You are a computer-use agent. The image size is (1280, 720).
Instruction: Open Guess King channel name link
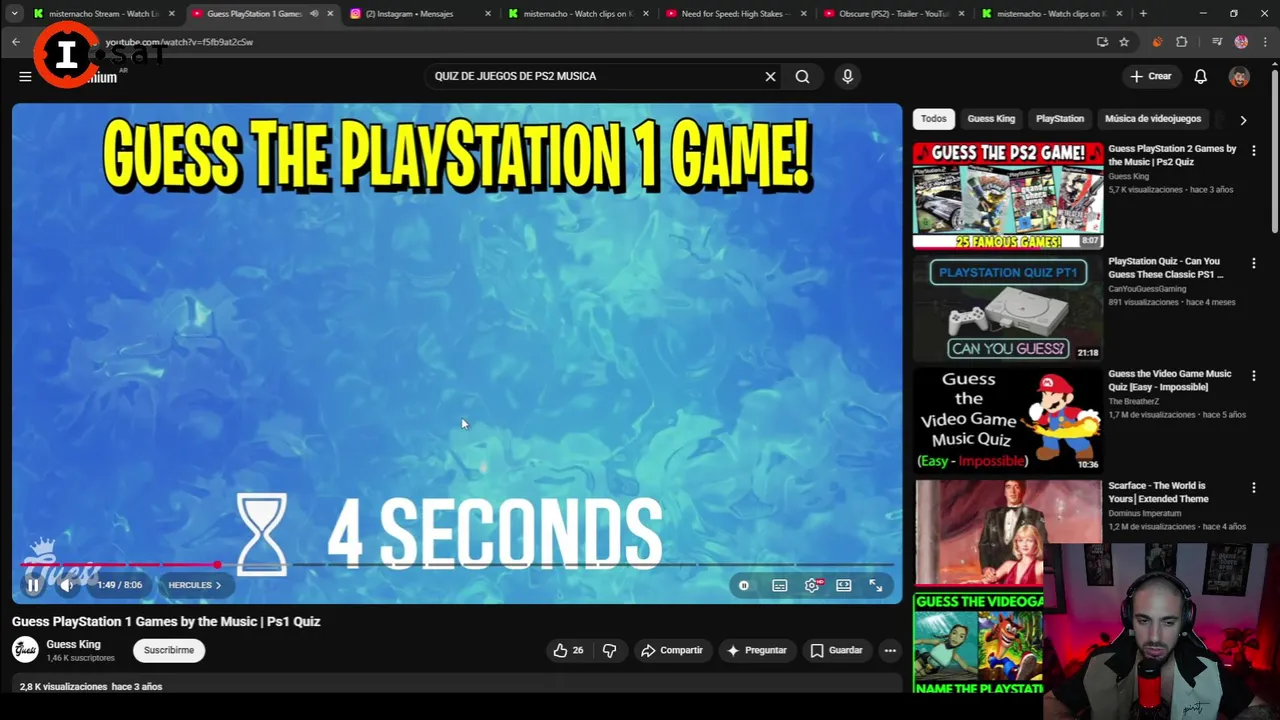click(x=73, y=645)
